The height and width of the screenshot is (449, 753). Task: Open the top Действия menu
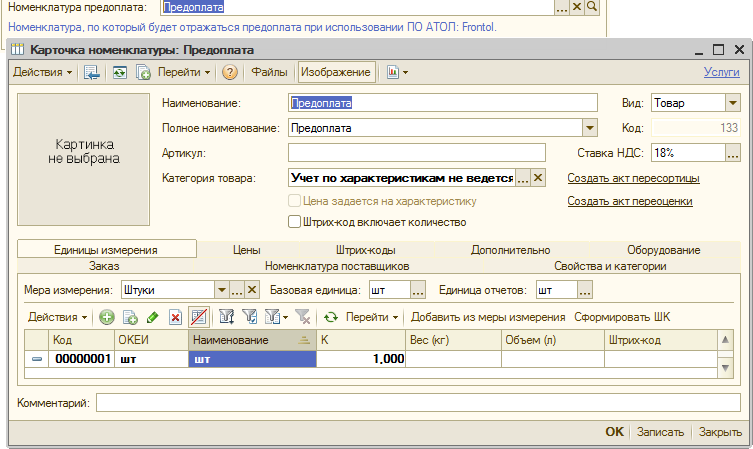click(x=41, y=72)
